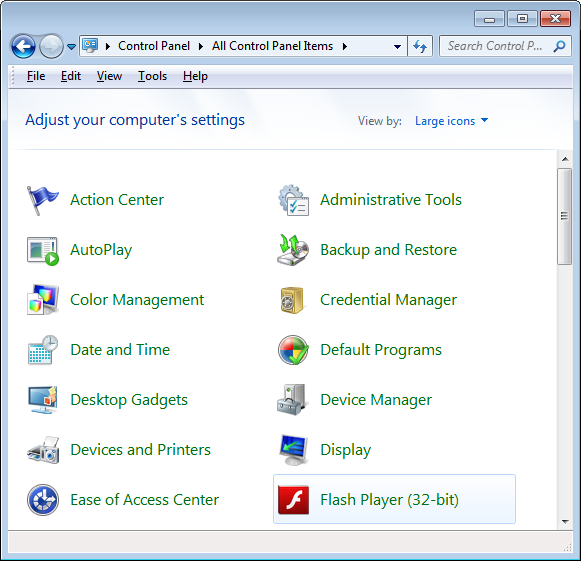Open the recent pages dropdown arrow

click(72, 47)
